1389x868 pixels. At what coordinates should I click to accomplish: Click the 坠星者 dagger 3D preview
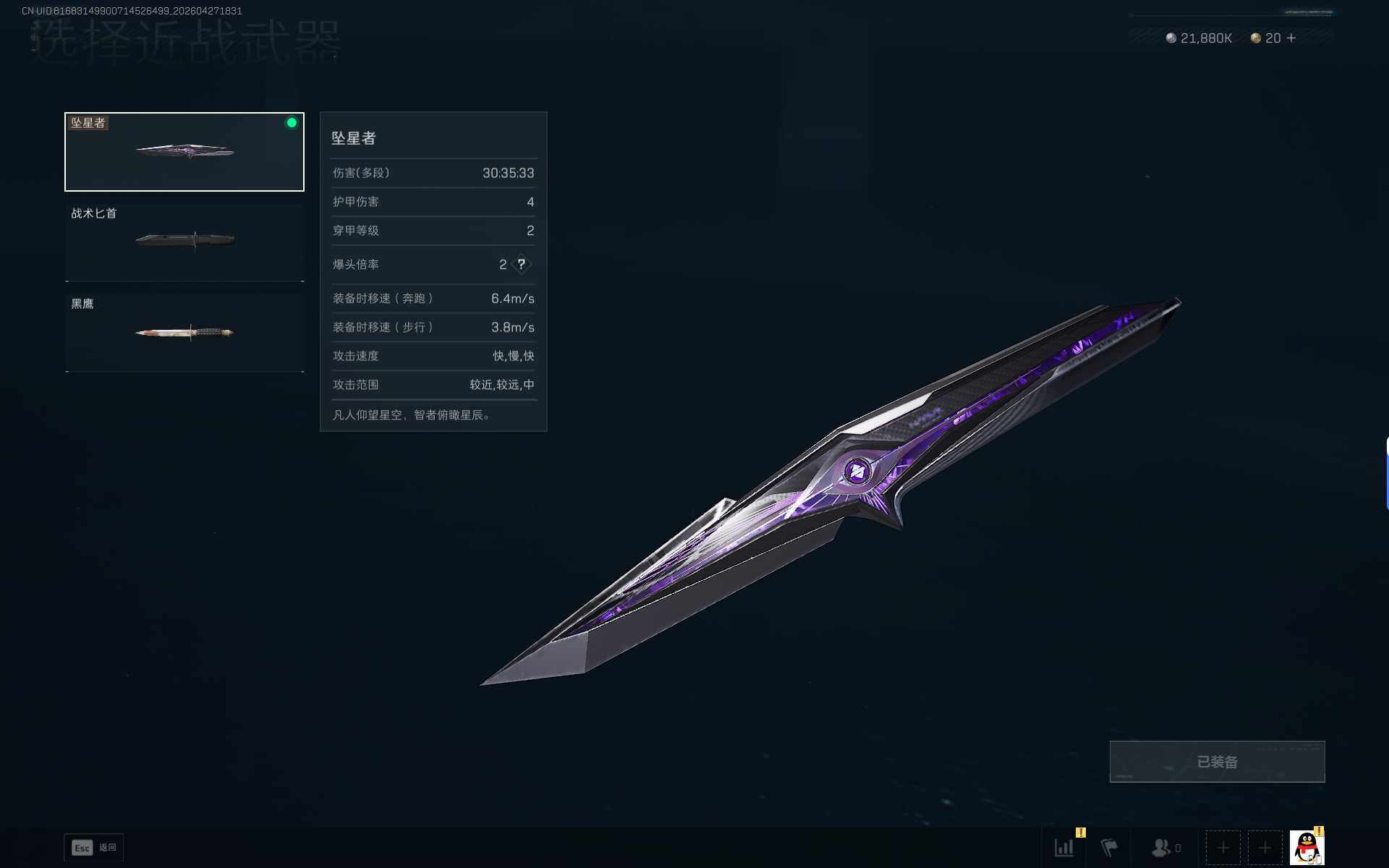point(831,492)
